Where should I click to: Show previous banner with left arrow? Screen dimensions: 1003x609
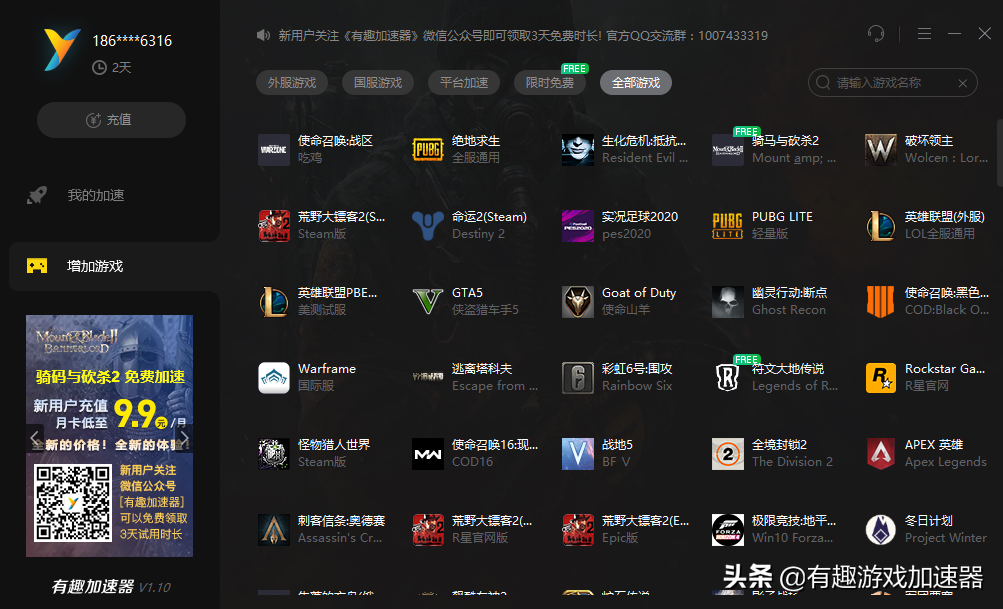point(35,438)
